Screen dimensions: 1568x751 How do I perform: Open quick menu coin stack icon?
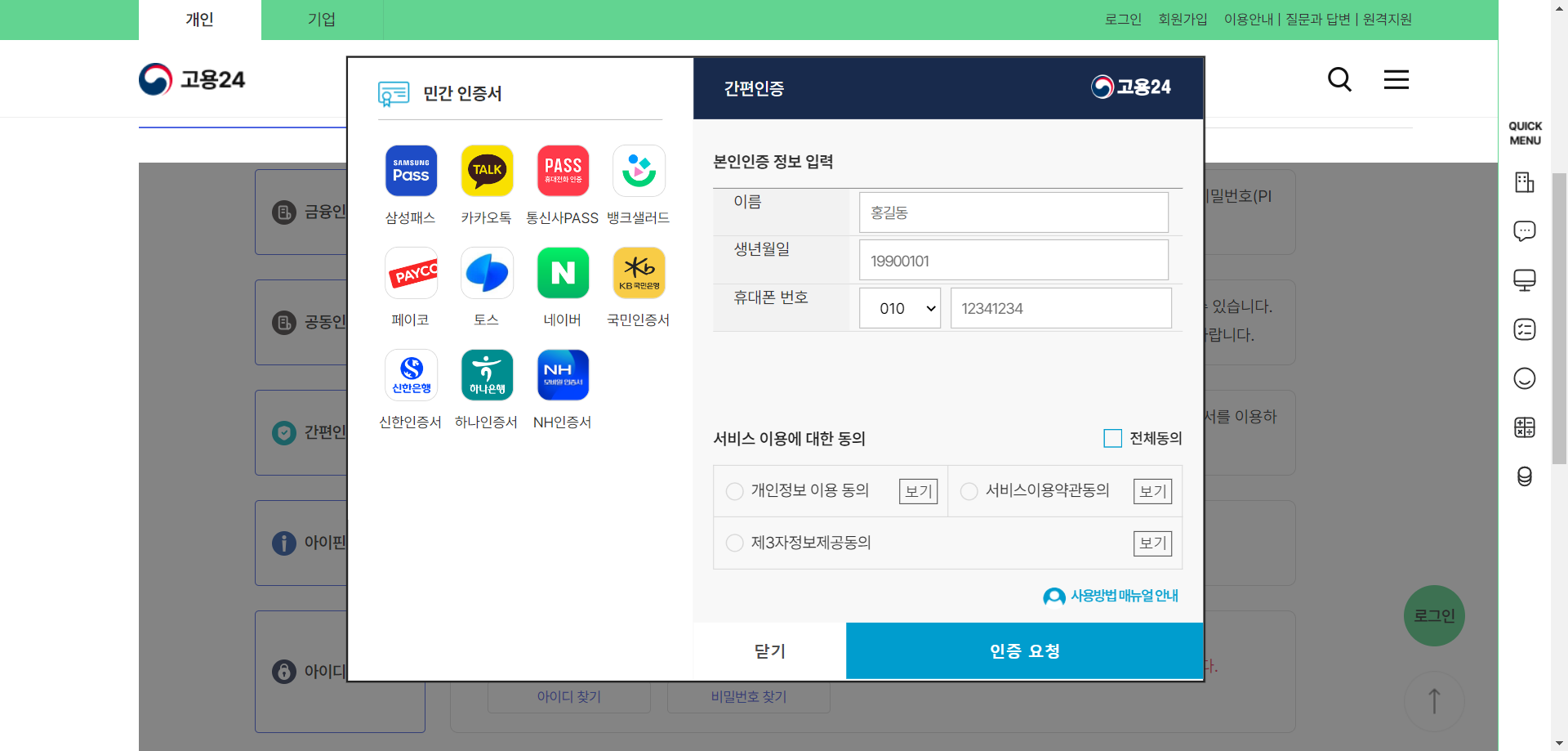[x=1525, y=476]
